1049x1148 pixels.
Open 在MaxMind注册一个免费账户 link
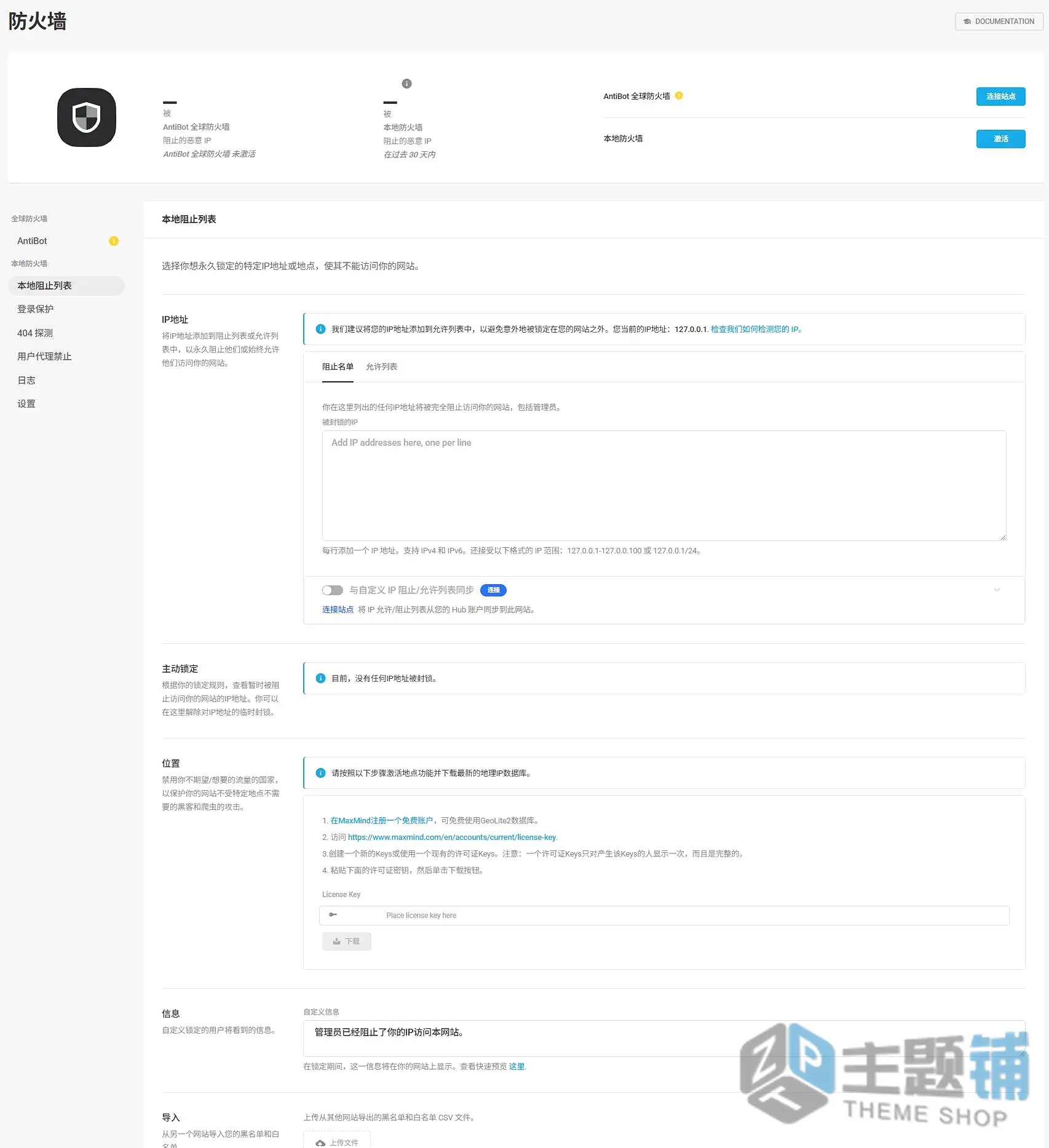(x=381, y=821)
